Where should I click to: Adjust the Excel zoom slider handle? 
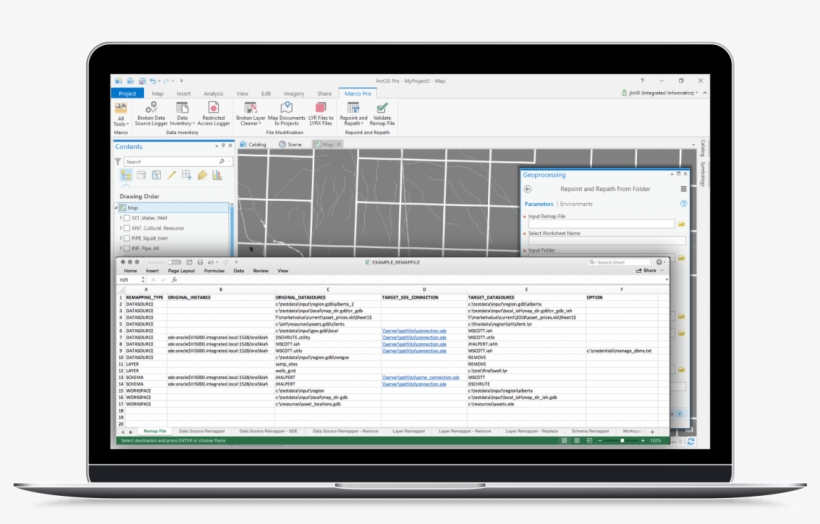[622, 441]
